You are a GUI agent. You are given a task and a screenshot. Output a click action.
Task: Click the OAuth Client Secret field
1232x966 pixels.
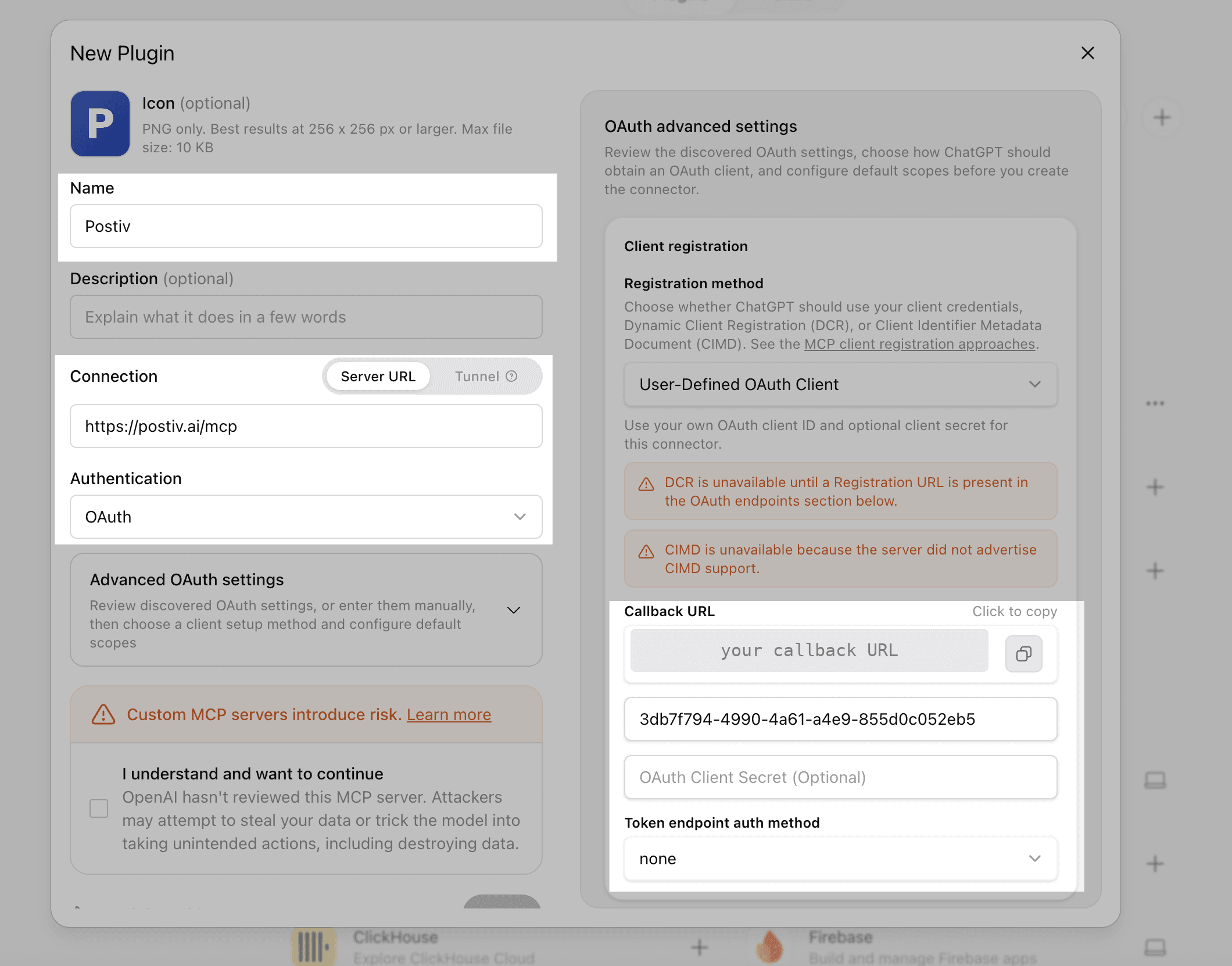tap(840, 777)
